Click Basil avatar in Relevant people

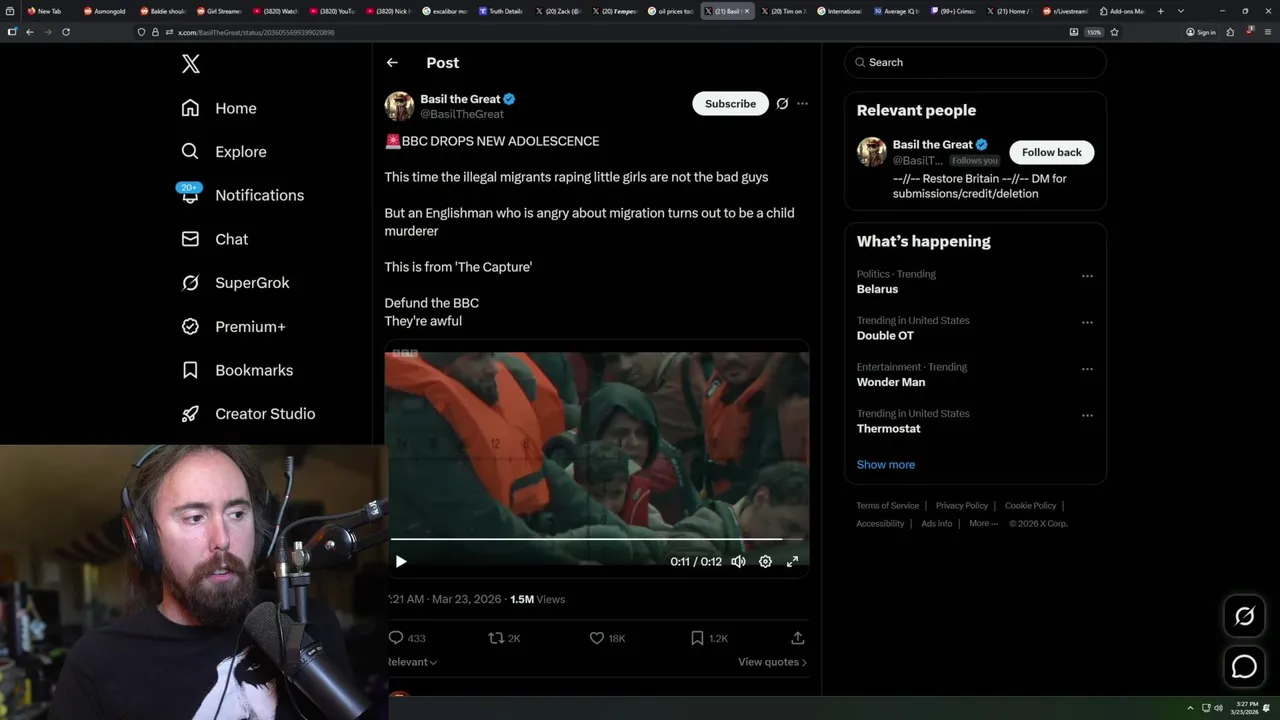tap(871, 152)
